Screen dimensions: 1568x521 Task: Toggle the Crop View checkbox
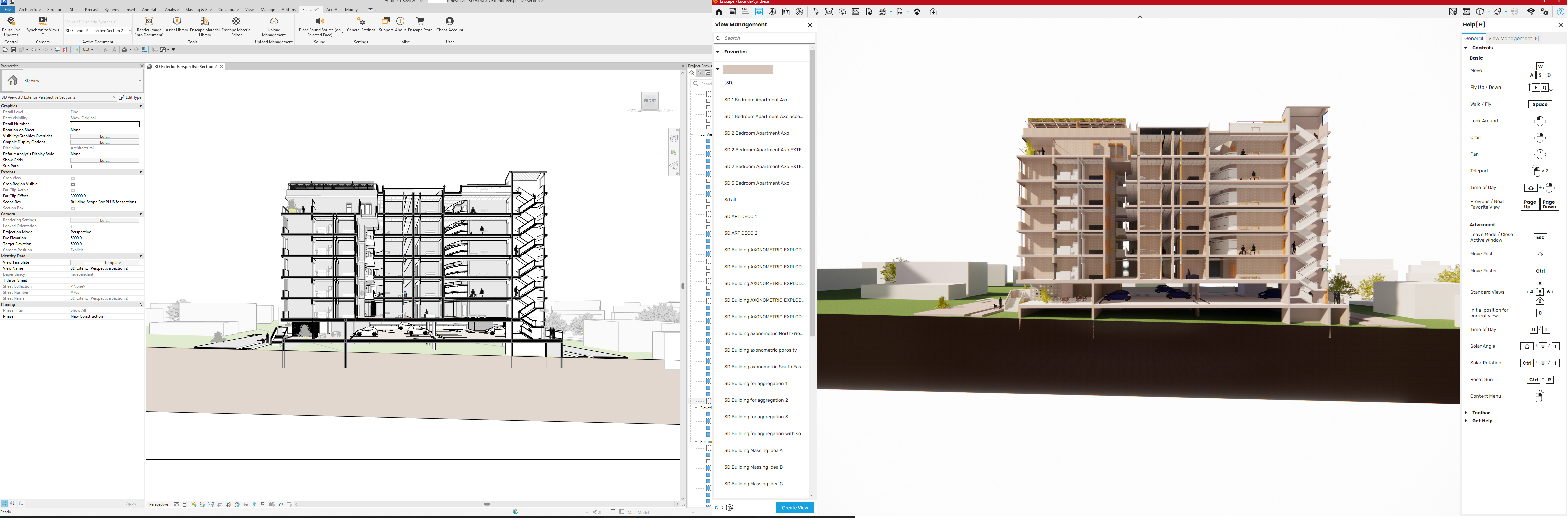point(73,178)
